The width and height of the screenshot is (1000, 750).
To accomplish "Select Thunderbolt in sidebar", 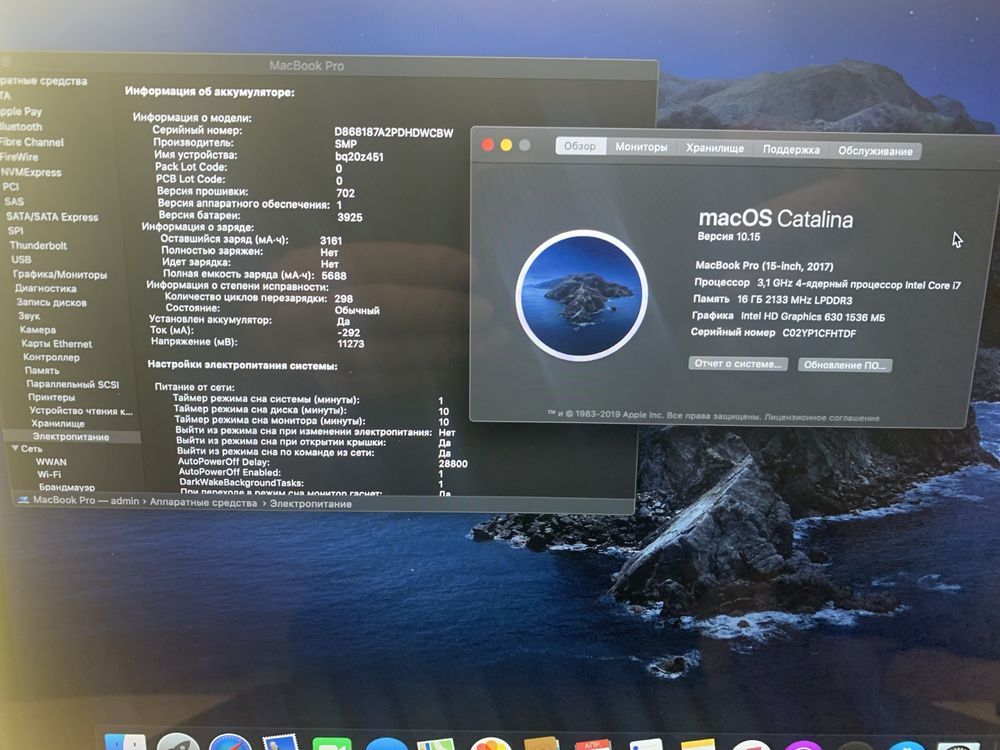I will (38, 245).
